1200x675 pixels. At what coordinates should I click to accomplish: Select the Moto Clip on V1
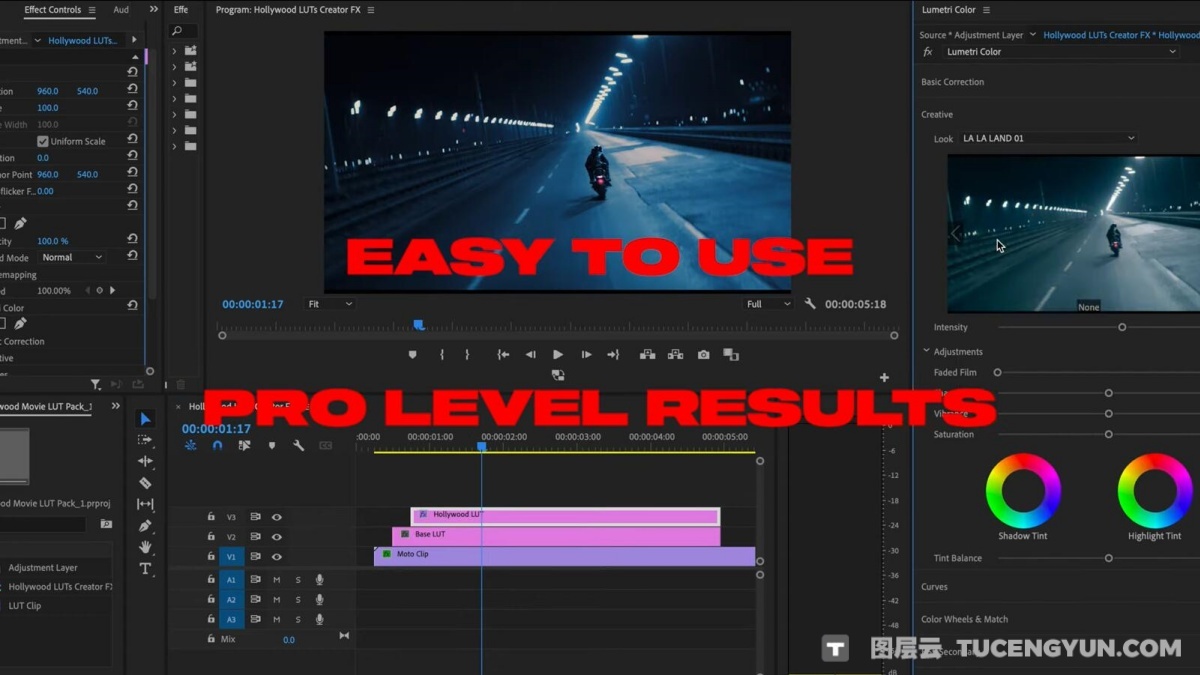click(564, 557)
